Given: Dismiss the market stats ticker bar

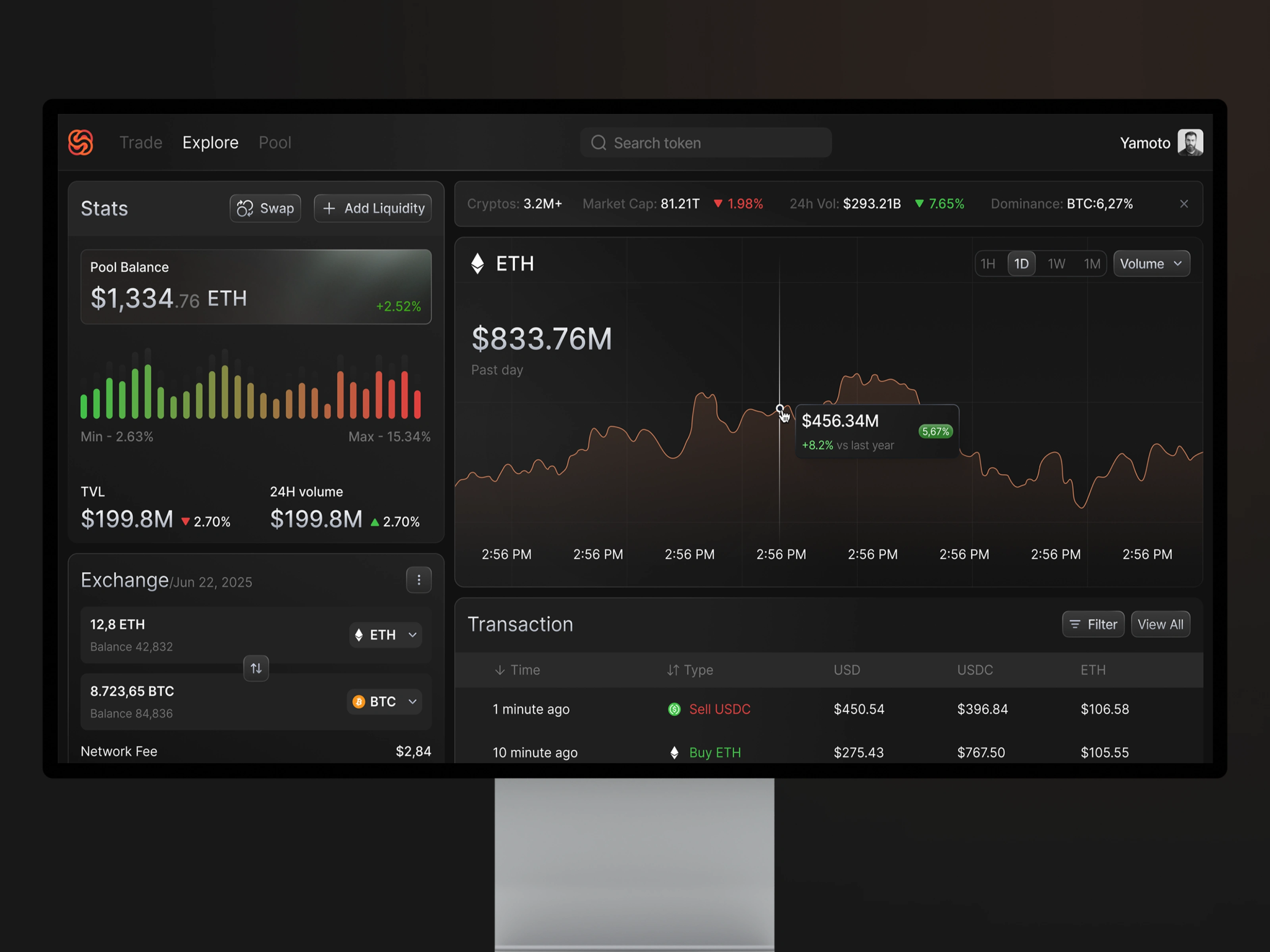Looking at the screenshot, I should [1184, 204].
